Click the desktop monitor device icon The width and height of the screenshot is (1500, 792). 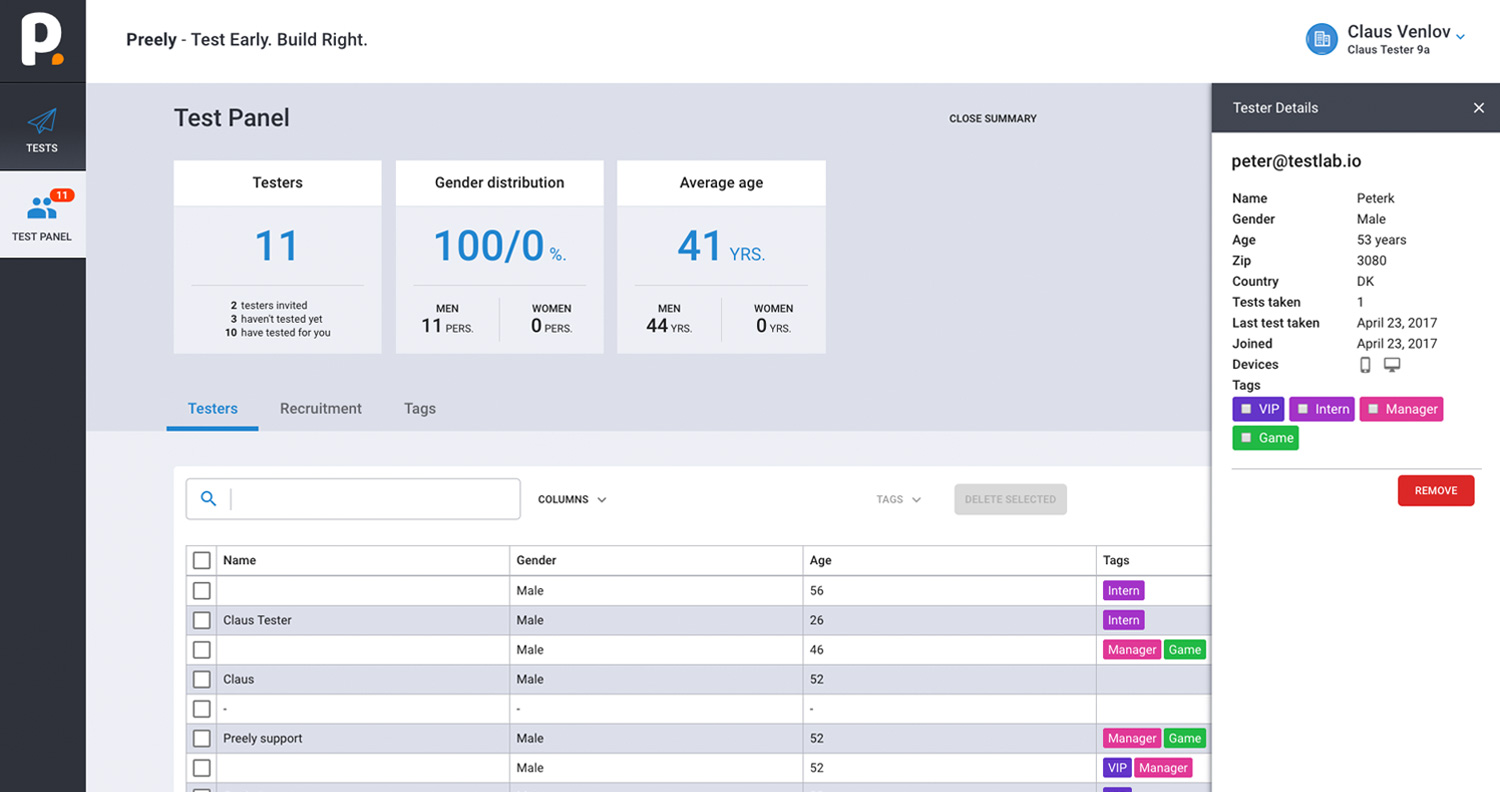coord(1392,364)
